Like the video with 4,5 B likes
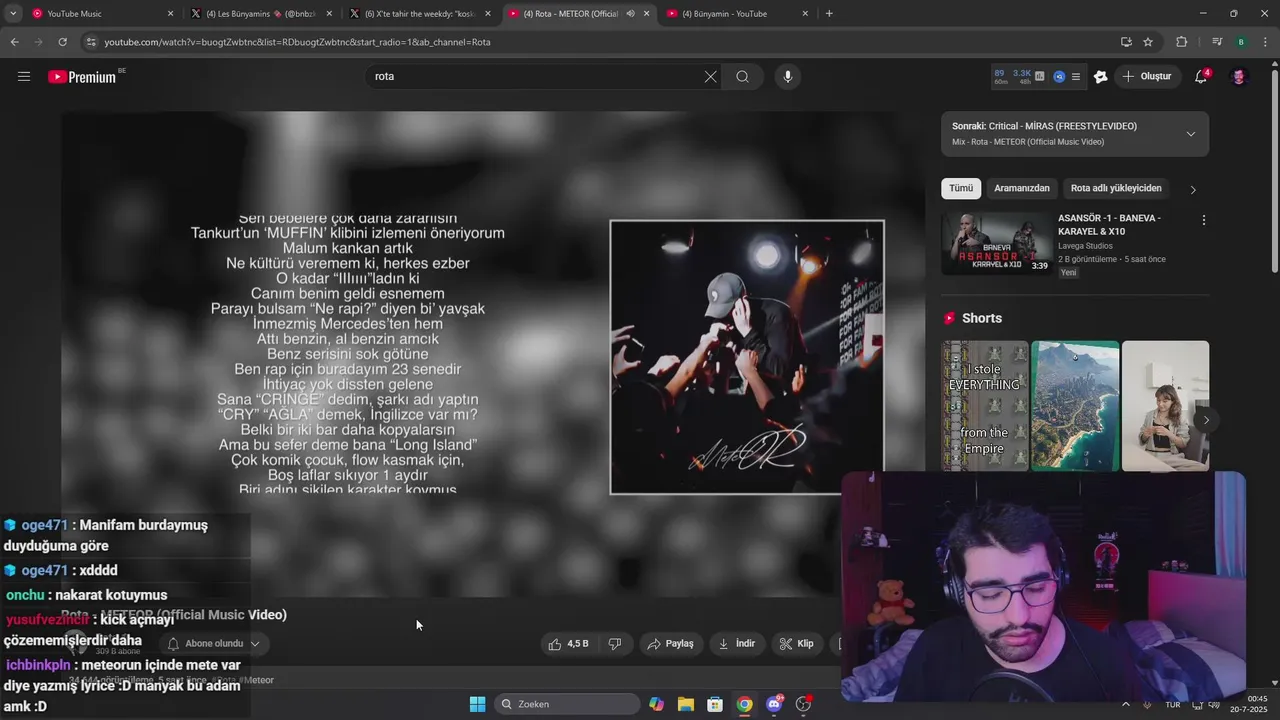This screenshot has width=1280, height=720. point(568,644)
